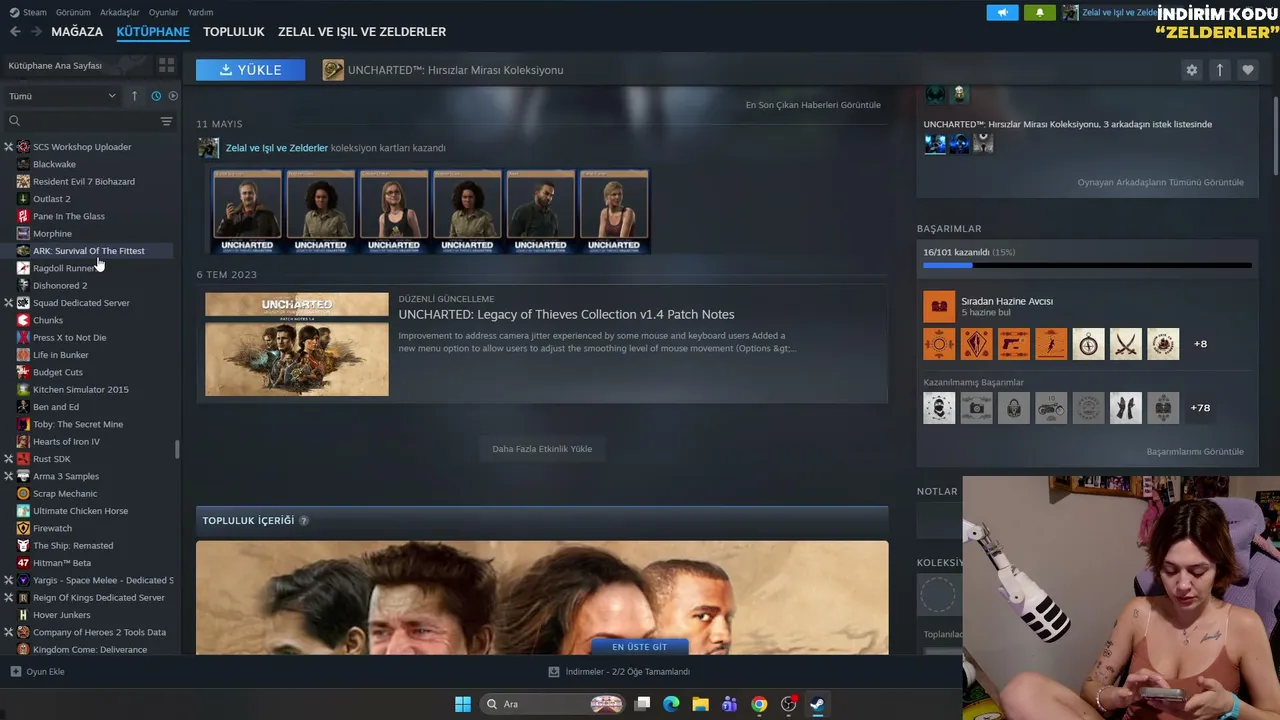Click the achievements progress bar
Image resolution: width=1280 pixels, height=720 pixels.
1087,266
